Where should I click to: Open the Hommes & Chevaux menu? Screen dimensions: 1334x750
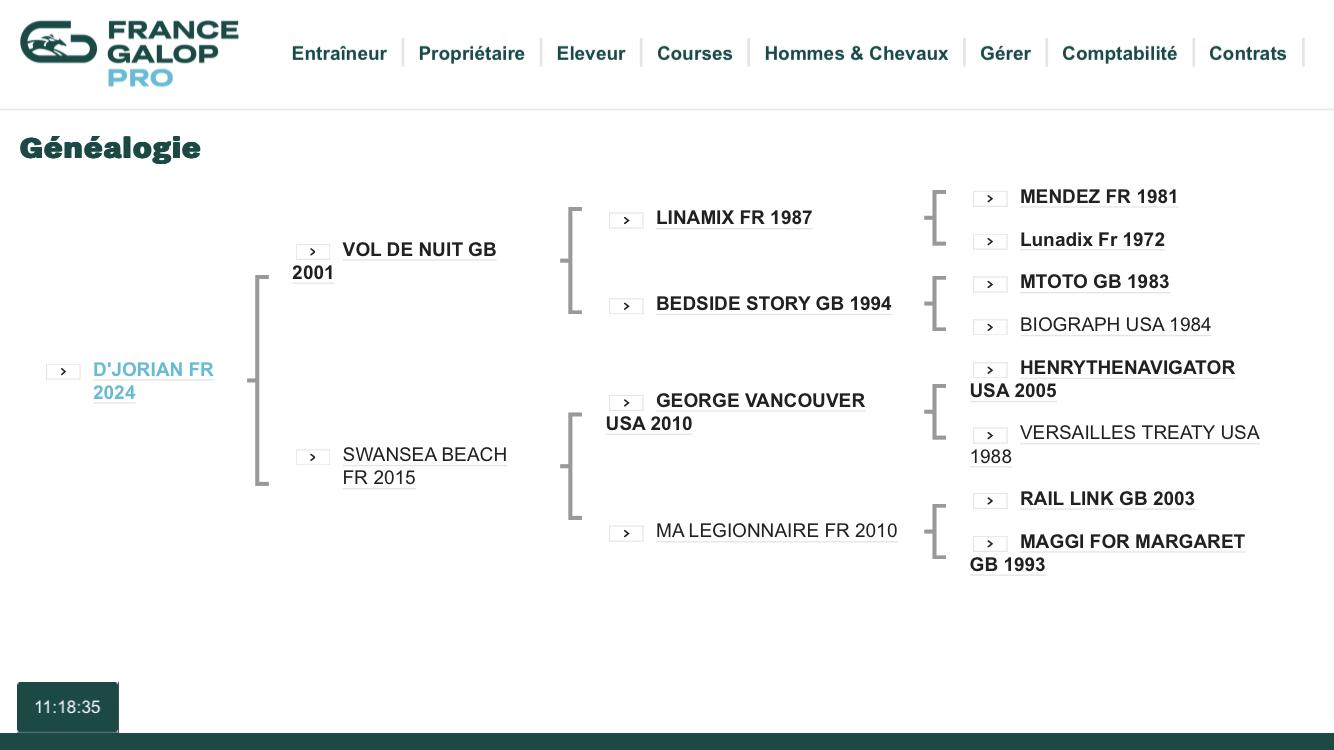point(856,54)
